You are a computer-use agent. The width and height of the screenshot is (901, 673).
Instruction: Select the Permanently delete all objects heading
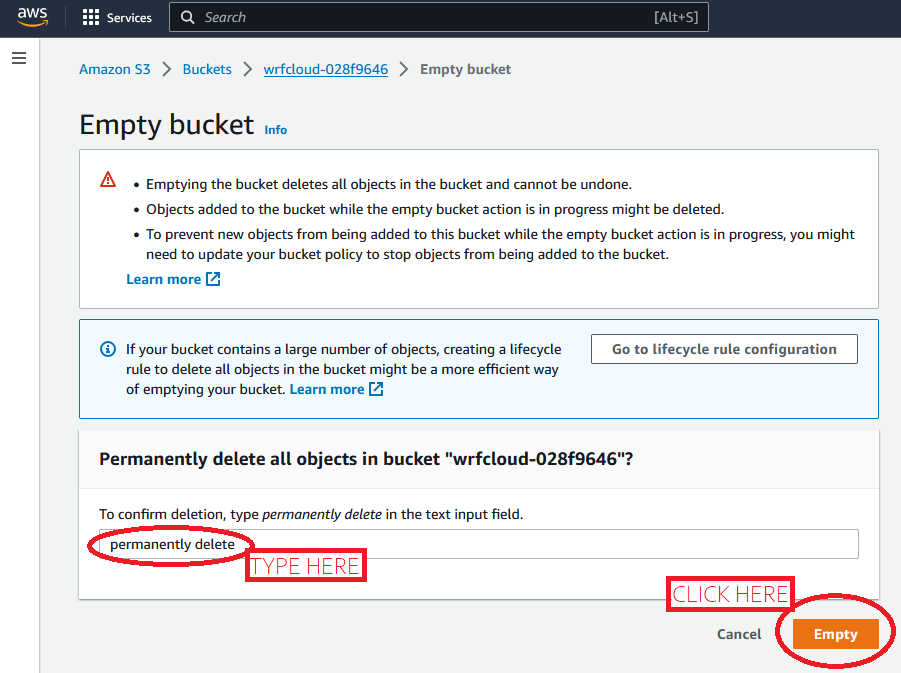coord(366,459)
